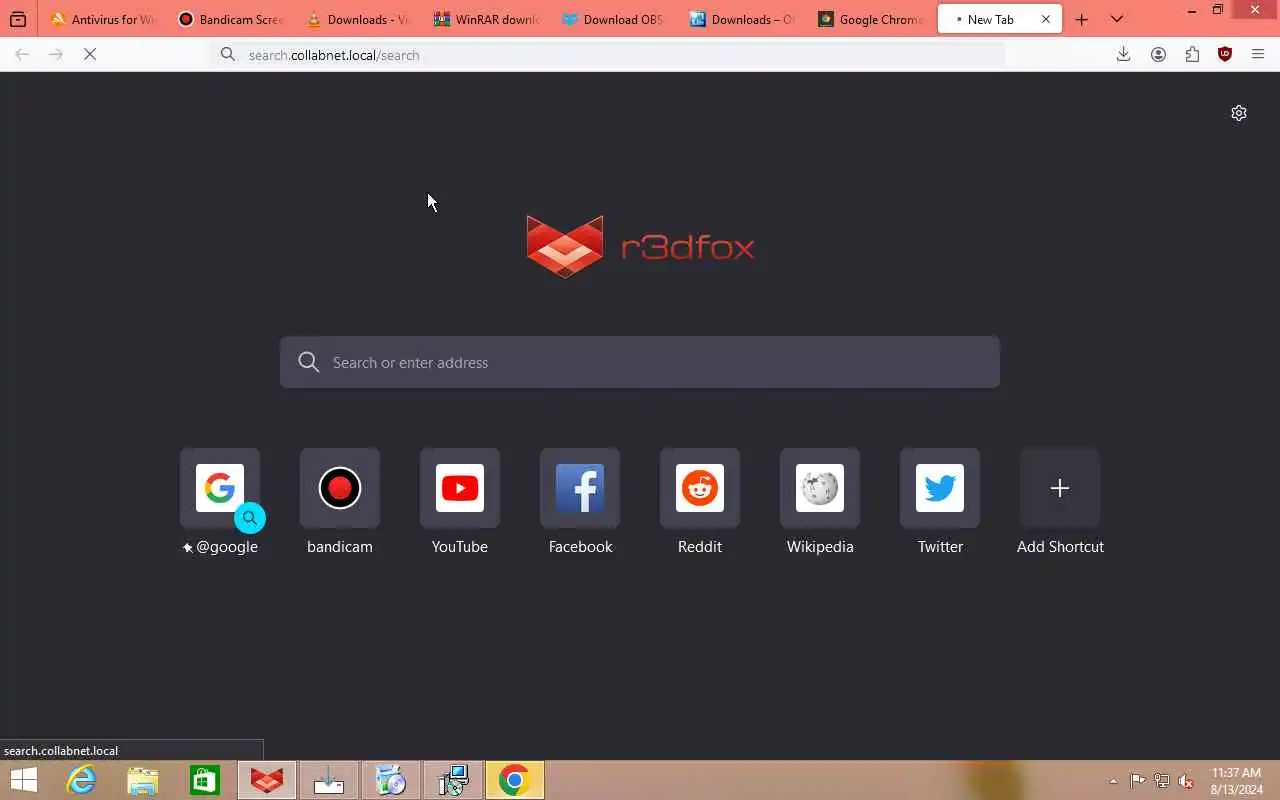The height and width of the screenshot is (800, 1280).
Task: Open the Firefox View tab list icon
Action: (x=17, y=19)
